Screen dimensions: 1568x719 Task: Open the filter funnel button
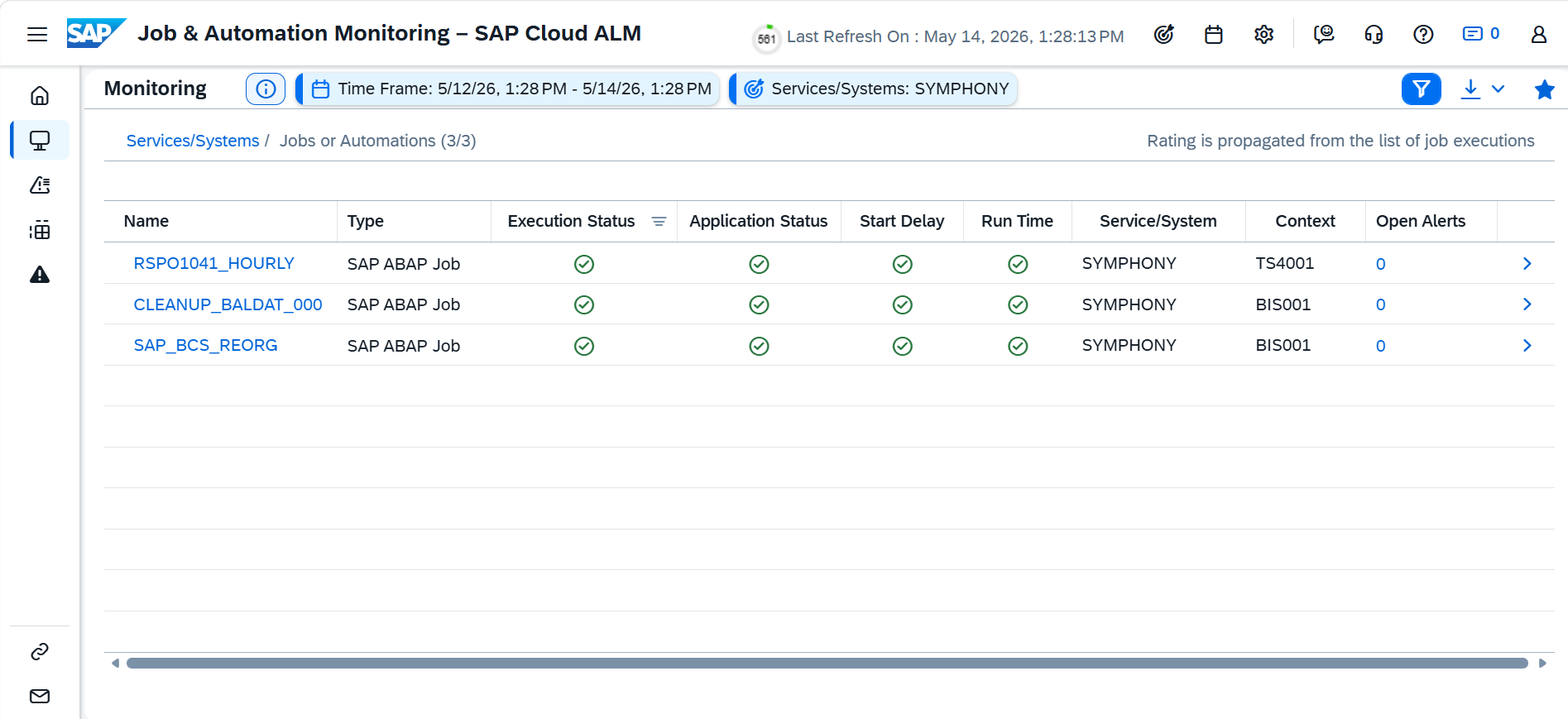pos(1422,89)
